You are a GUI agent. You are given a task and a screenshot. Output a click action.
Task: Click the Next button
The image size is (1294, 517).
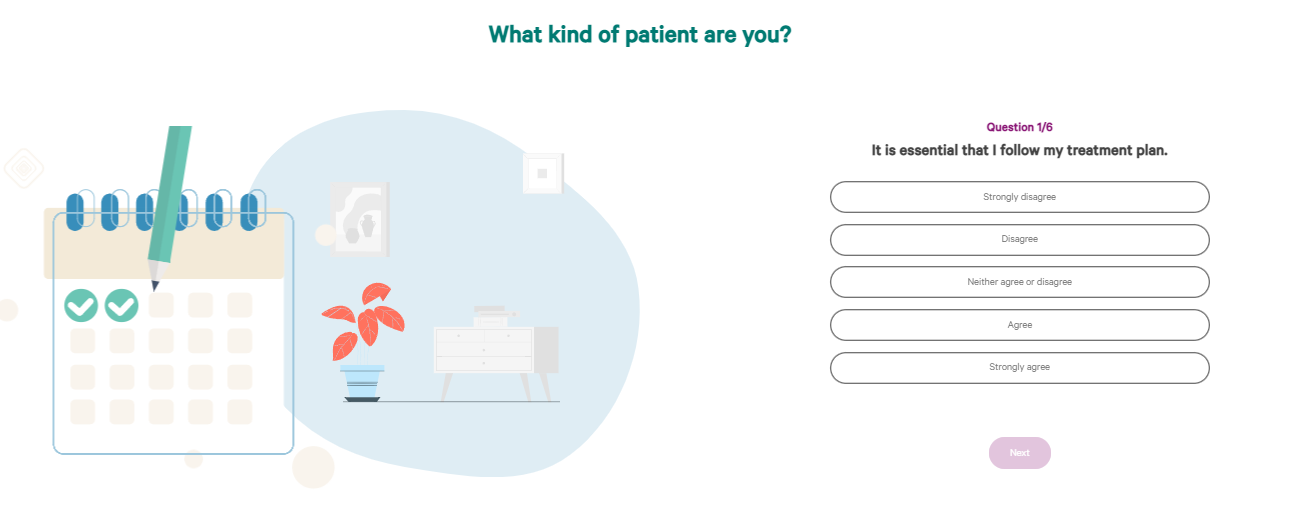click(x=1019, y=453)
